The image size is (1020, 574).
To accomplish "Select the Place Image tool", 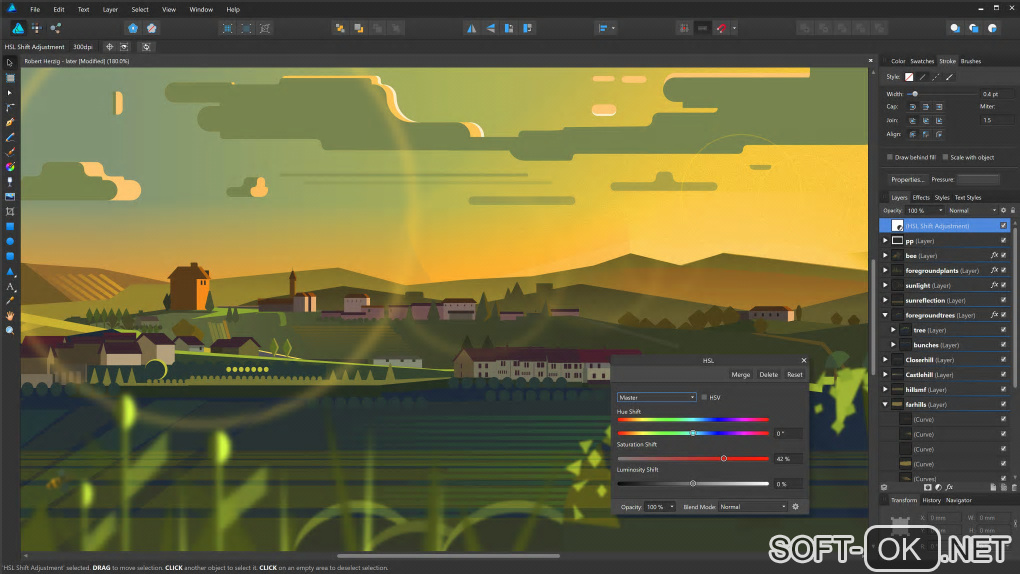I will (10, 197).
